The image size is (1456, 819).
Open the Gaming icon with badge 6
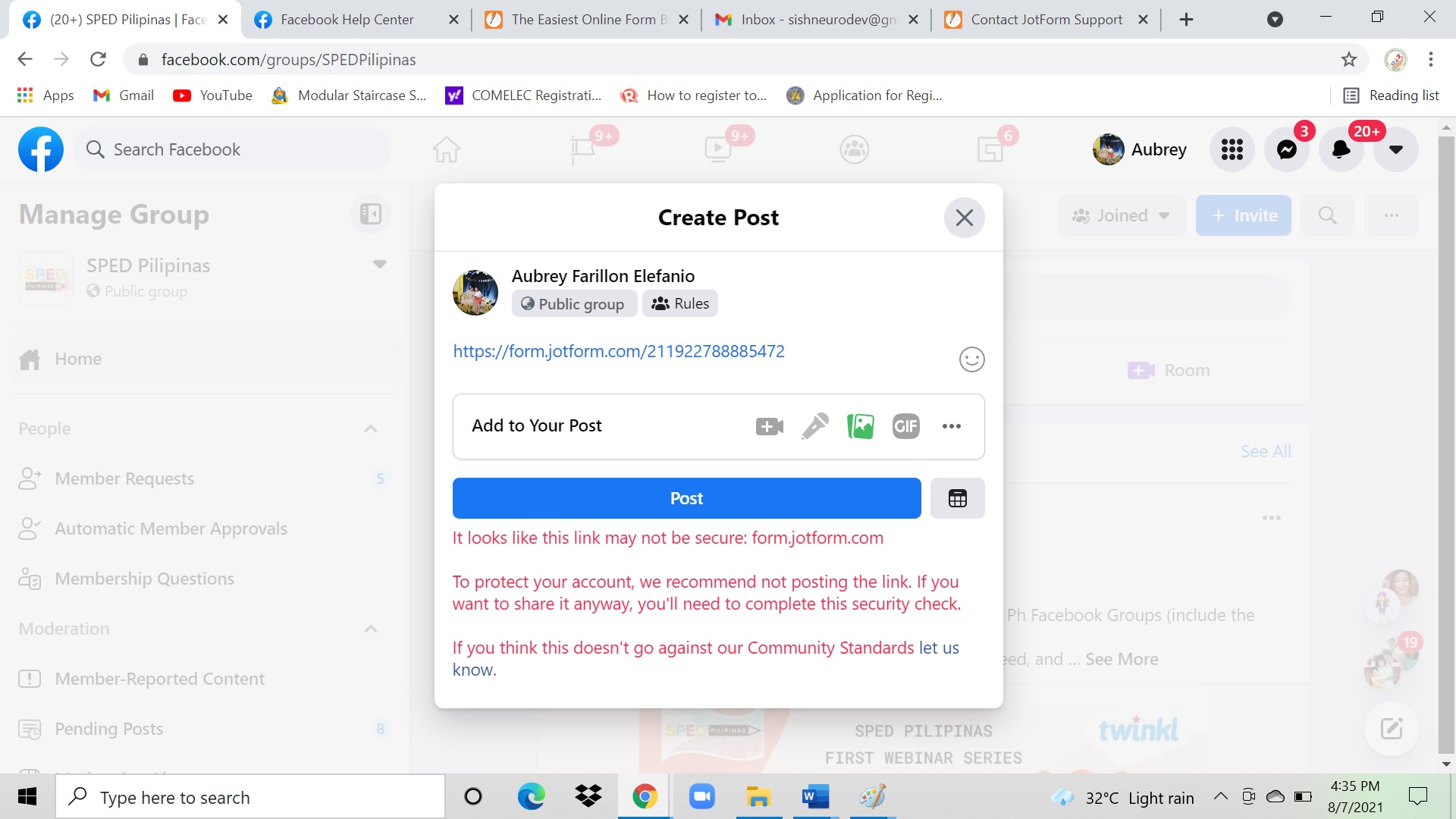tap(990, 149)
